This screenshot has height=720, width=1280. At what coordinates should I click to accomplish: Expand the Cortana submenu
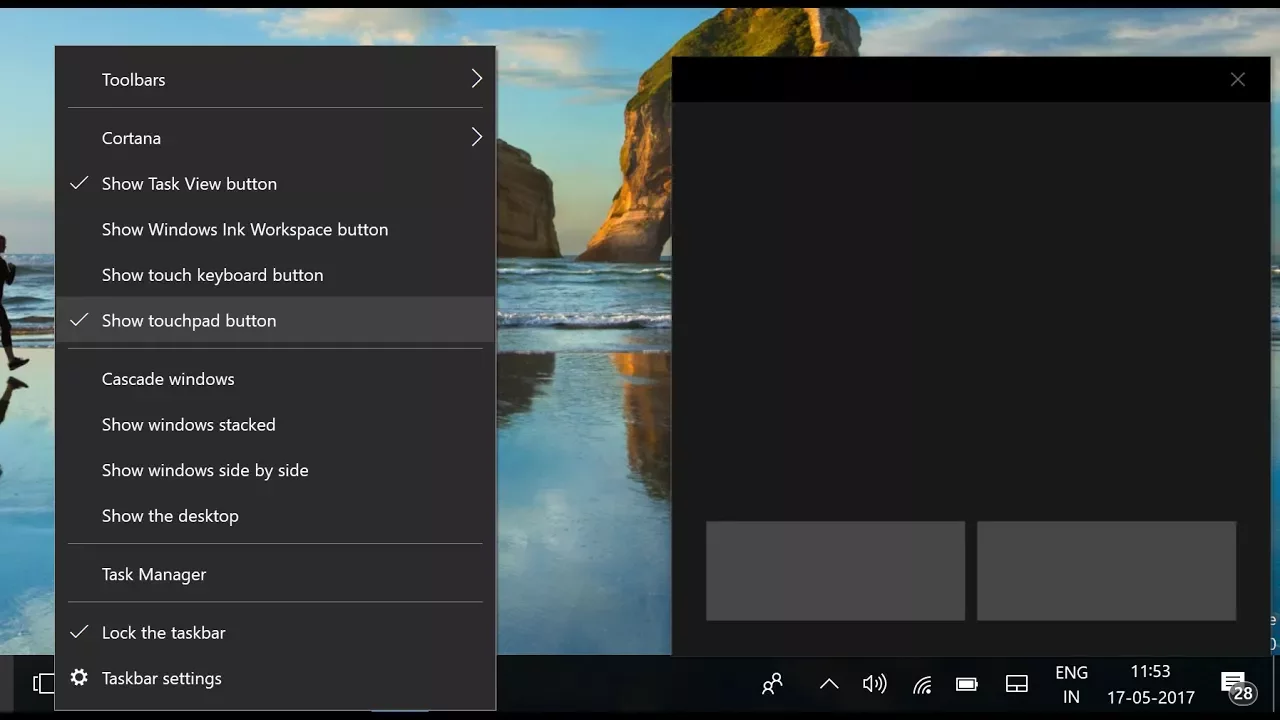click(x=275, y=138)
